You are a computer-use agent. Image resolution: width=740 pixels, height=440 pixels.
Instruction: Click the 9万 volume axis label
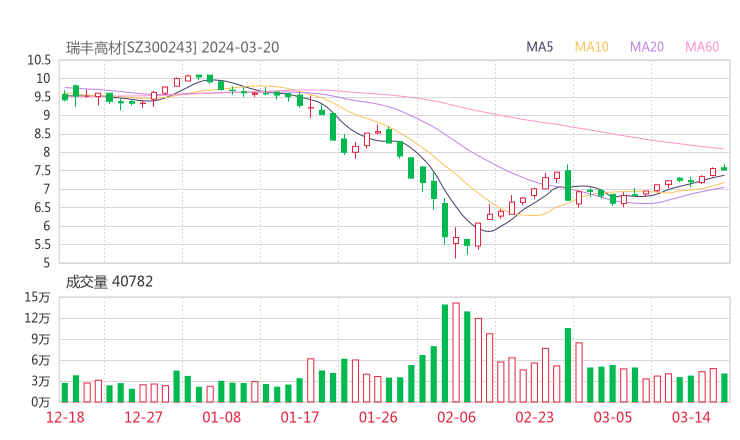click(41, 339)
